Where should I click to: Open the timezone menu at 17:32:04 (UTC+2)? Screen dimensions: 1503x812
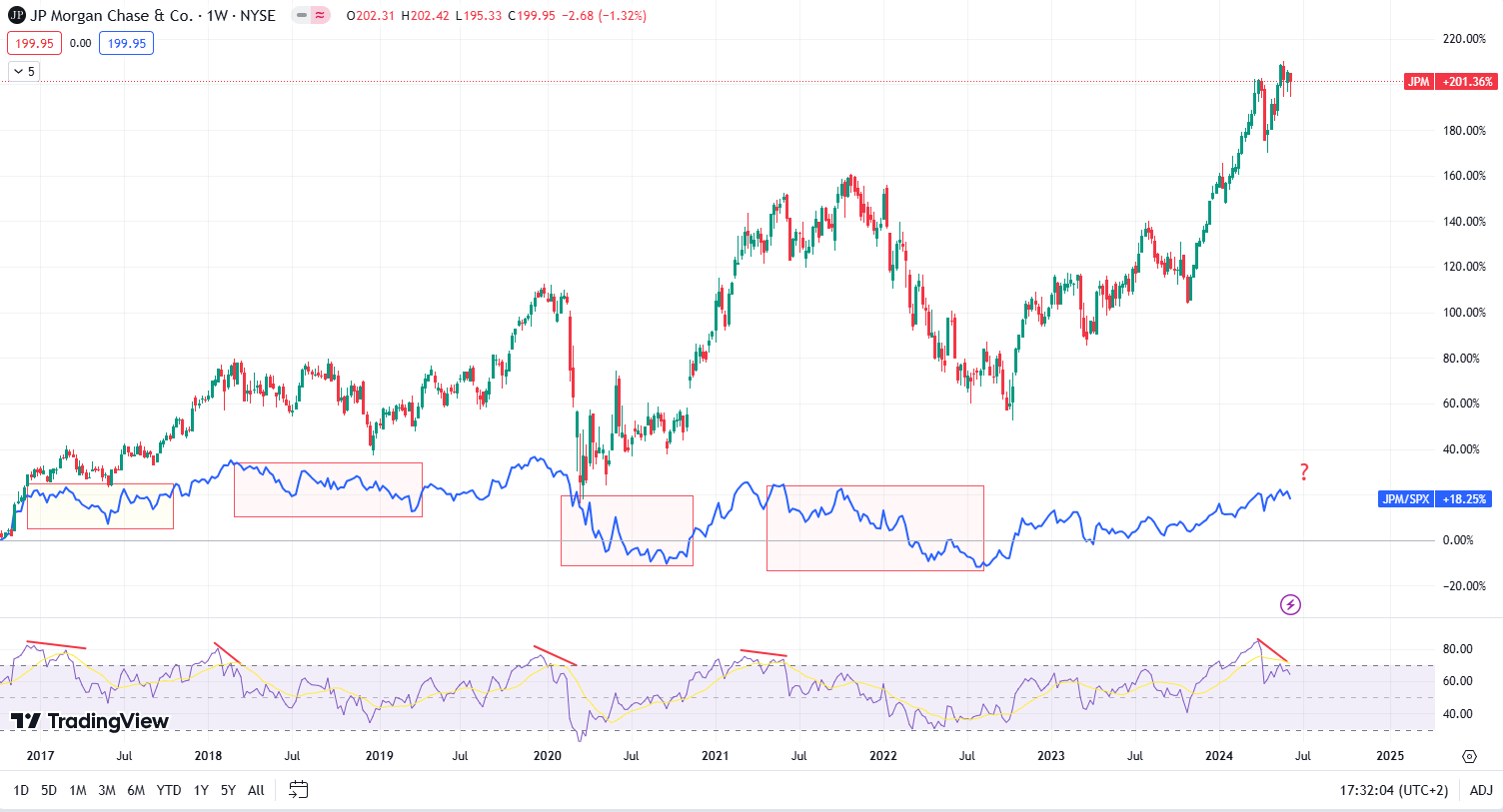1394,790
